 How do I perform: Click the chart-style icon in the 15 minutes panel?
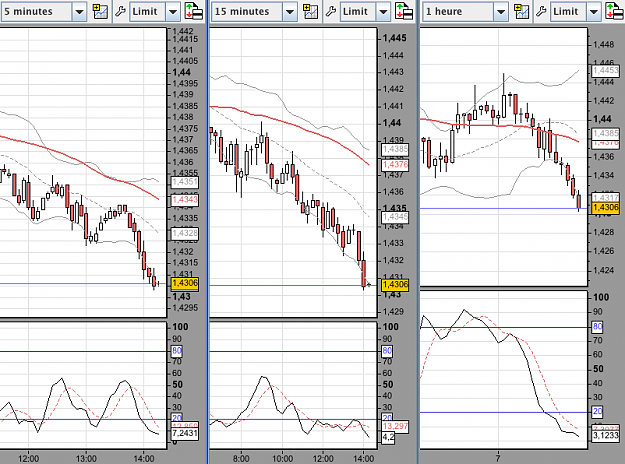pos(311,12)
